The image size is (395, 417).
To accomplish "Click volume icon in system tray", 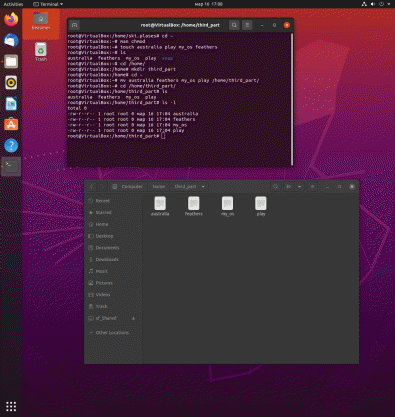I will (x=373, y=4).
